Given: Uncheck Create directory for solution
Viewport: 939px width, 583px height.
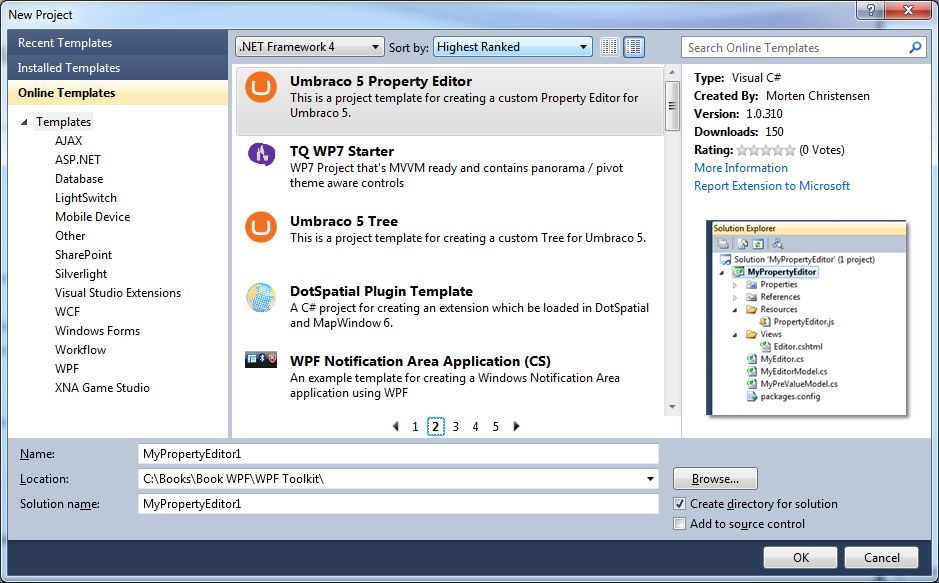Looking at the screenshot, I should point(679,504).
